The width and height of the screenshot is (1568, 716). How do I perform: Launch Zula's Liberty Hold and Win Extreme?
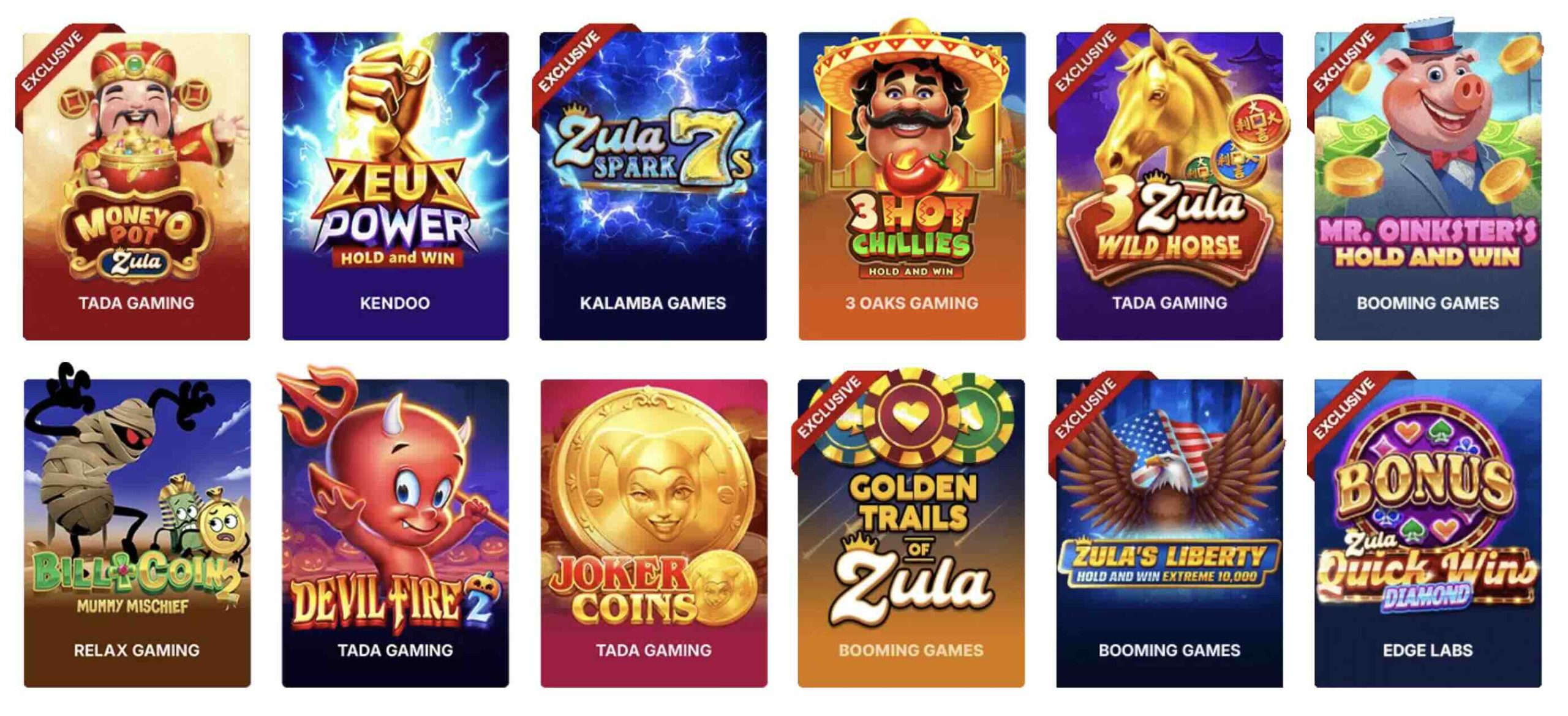[x=1169, y=533]
